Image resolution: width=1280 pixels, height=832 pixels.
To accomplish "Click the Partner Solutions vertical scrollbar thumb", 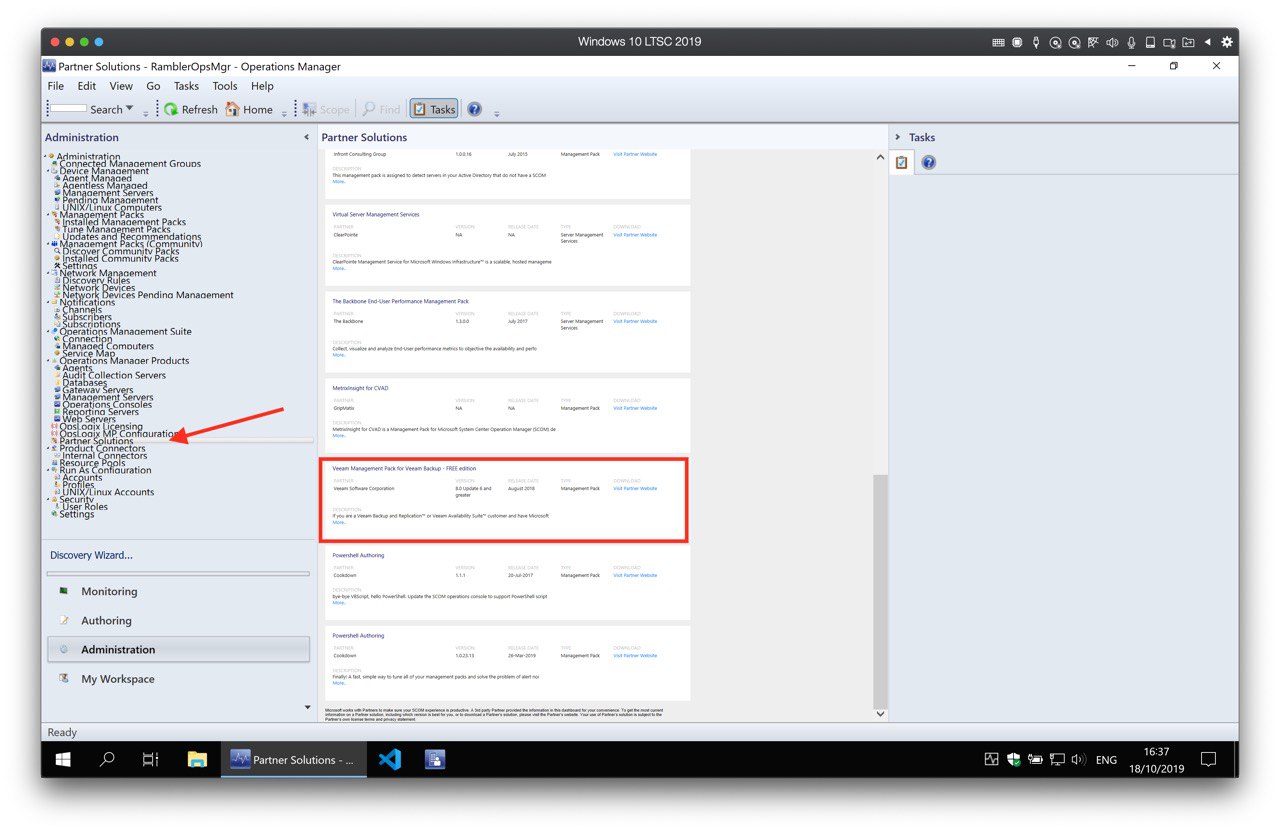I will click(x=880, y=590).
